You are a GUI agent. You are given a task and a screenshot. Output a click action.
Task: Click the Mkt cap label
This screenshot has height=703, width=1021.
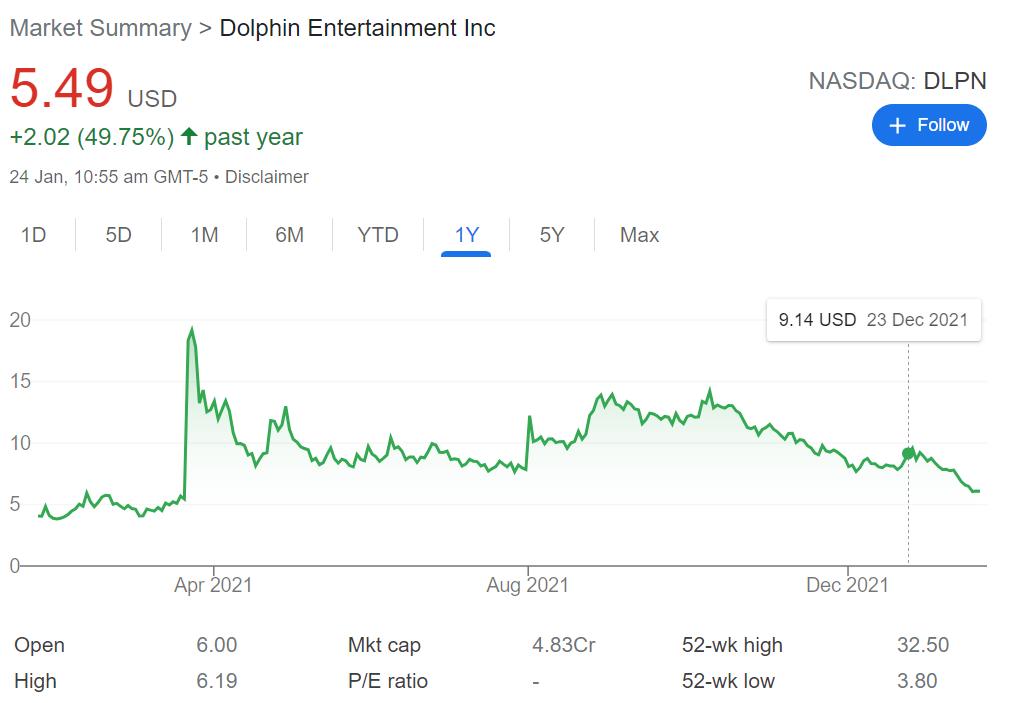384,644
